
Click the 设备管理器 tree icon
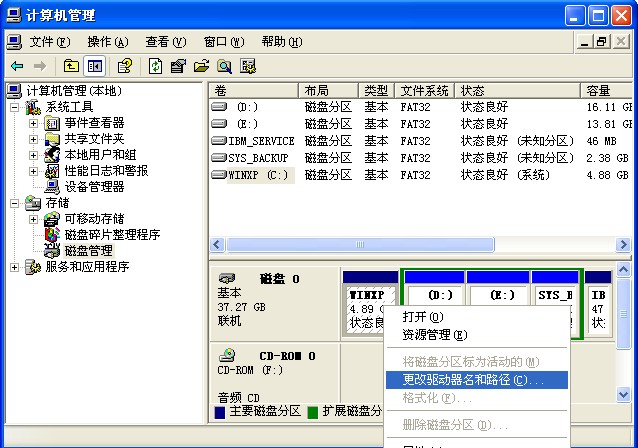coord(52,187)
